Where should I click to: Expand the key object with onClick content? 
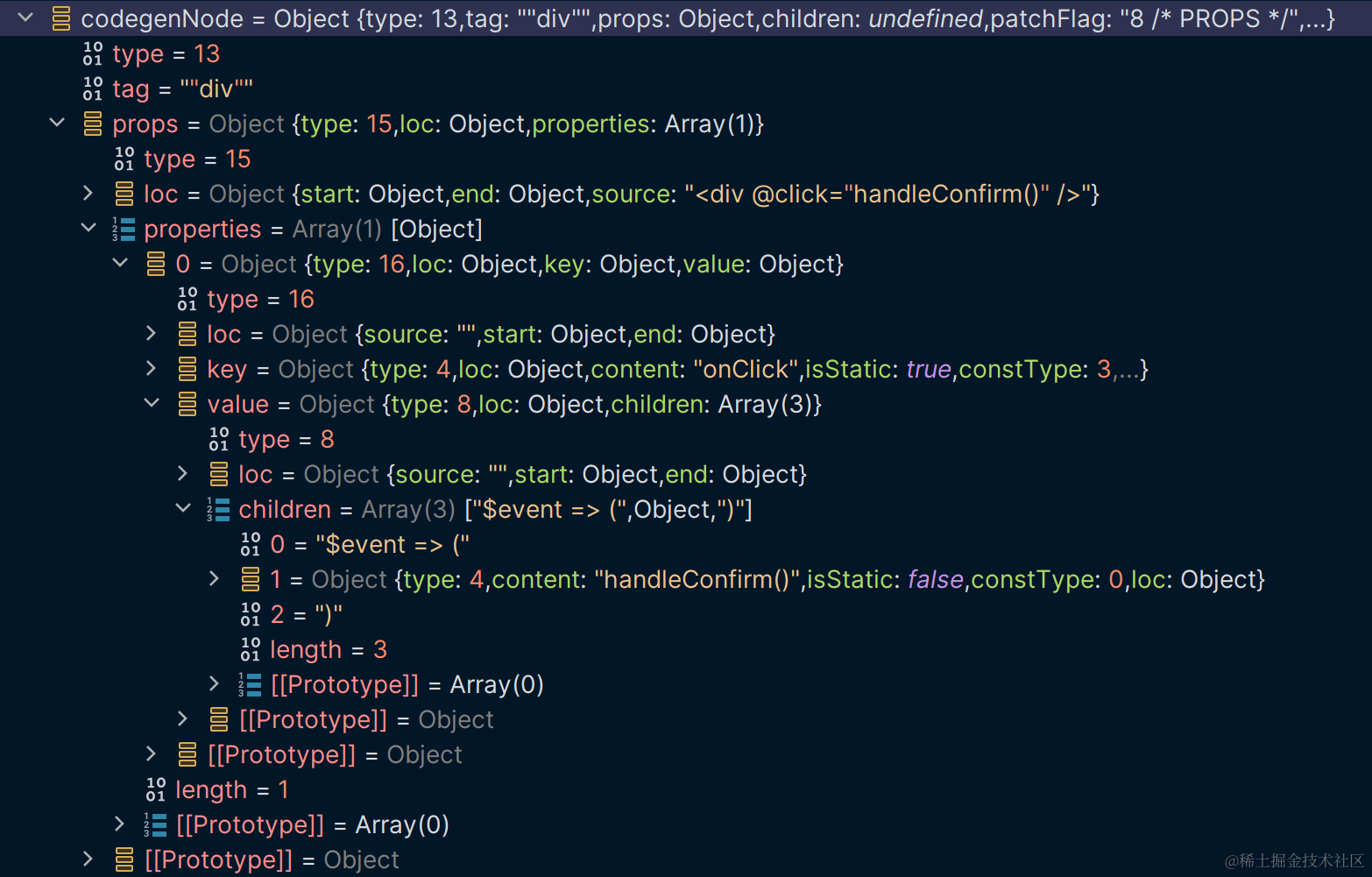(151, 368)
